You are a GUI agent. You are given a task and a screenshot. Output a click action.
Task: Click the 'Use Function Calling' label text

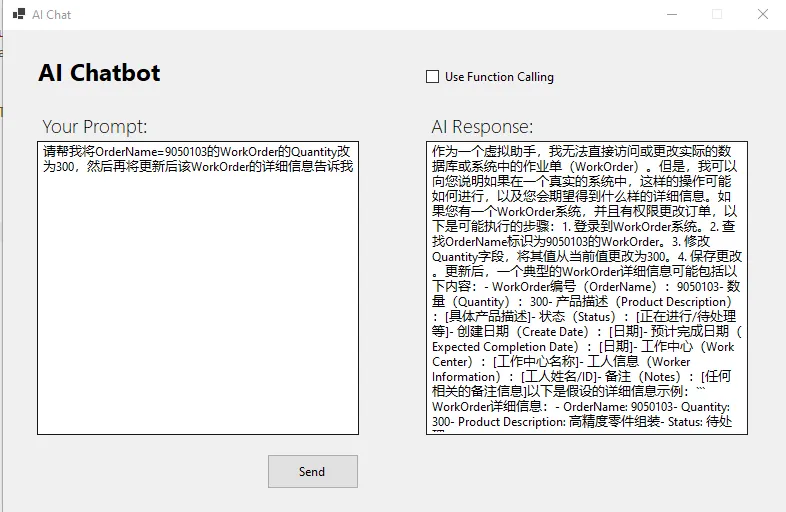click(x=499, y=77)
